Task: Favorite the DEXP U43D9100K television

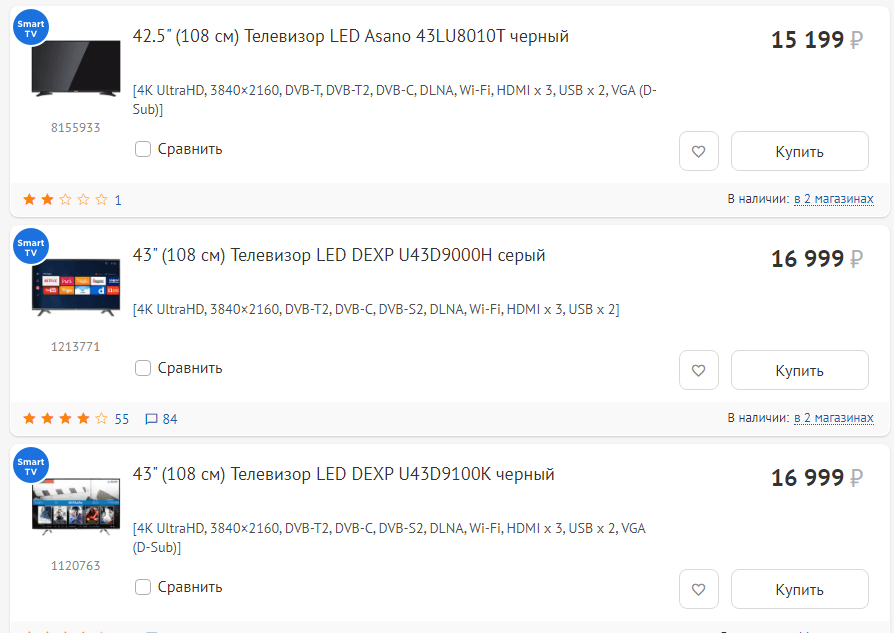Action: click(699, 589)
